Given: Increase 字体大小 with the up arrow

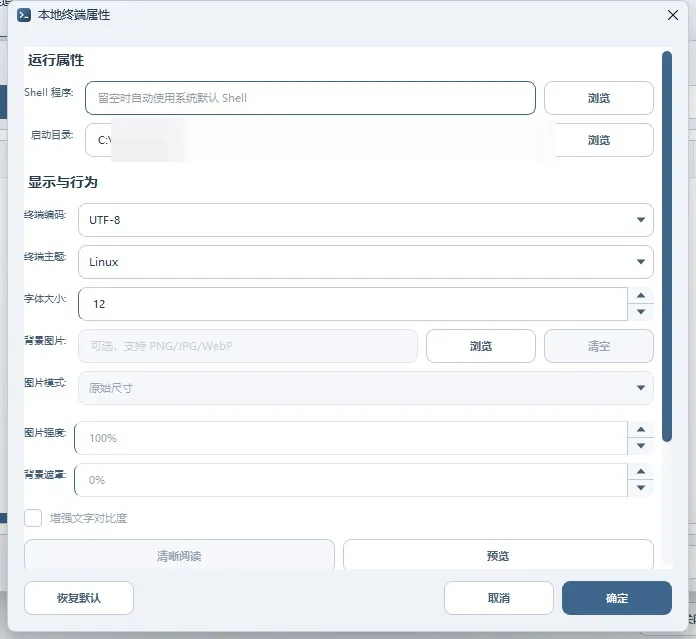Looking at the screenshot, I should click(641, 296).
